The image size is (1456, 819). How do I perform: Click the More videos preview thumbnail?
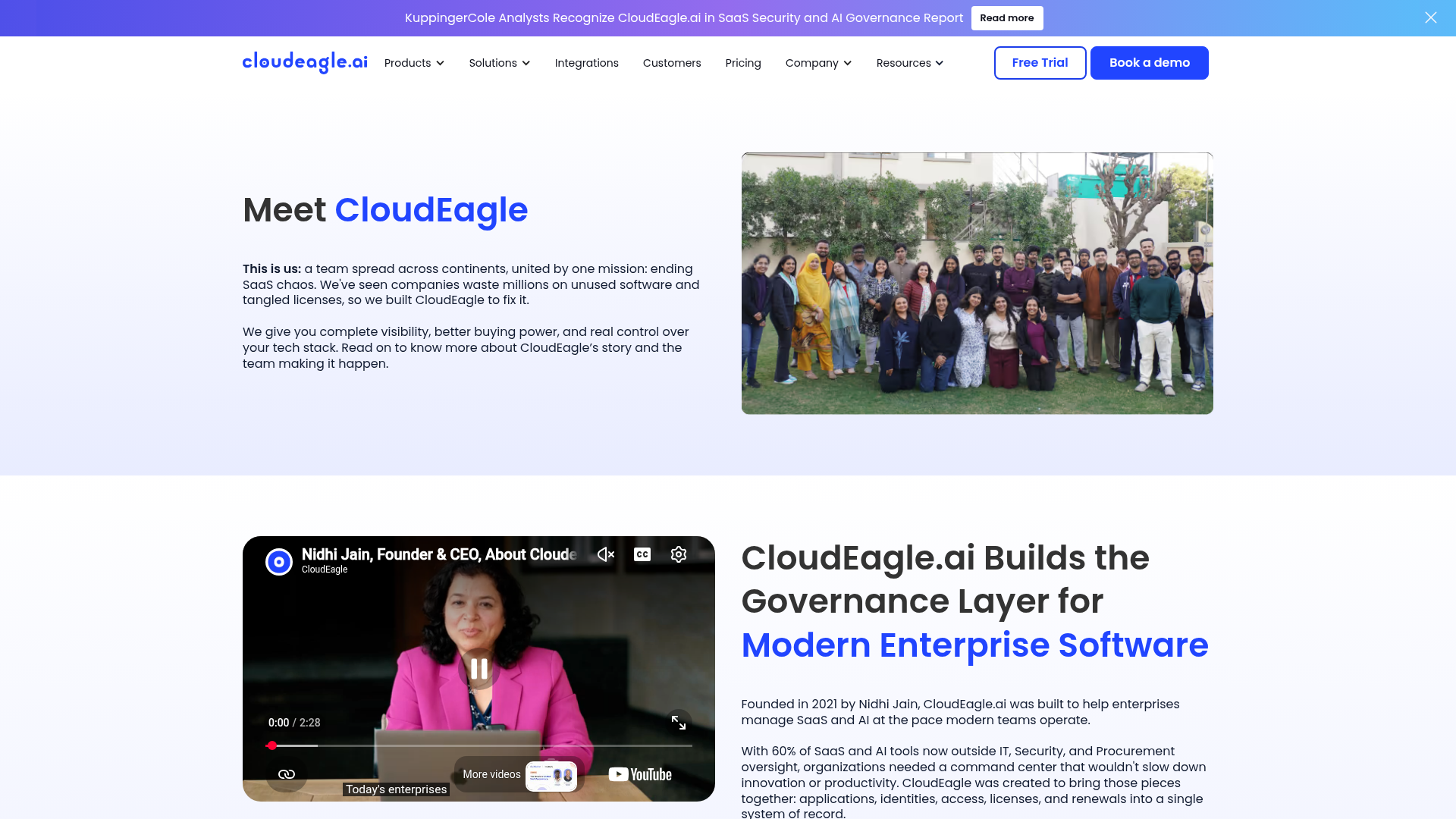(x=551, y=775)
